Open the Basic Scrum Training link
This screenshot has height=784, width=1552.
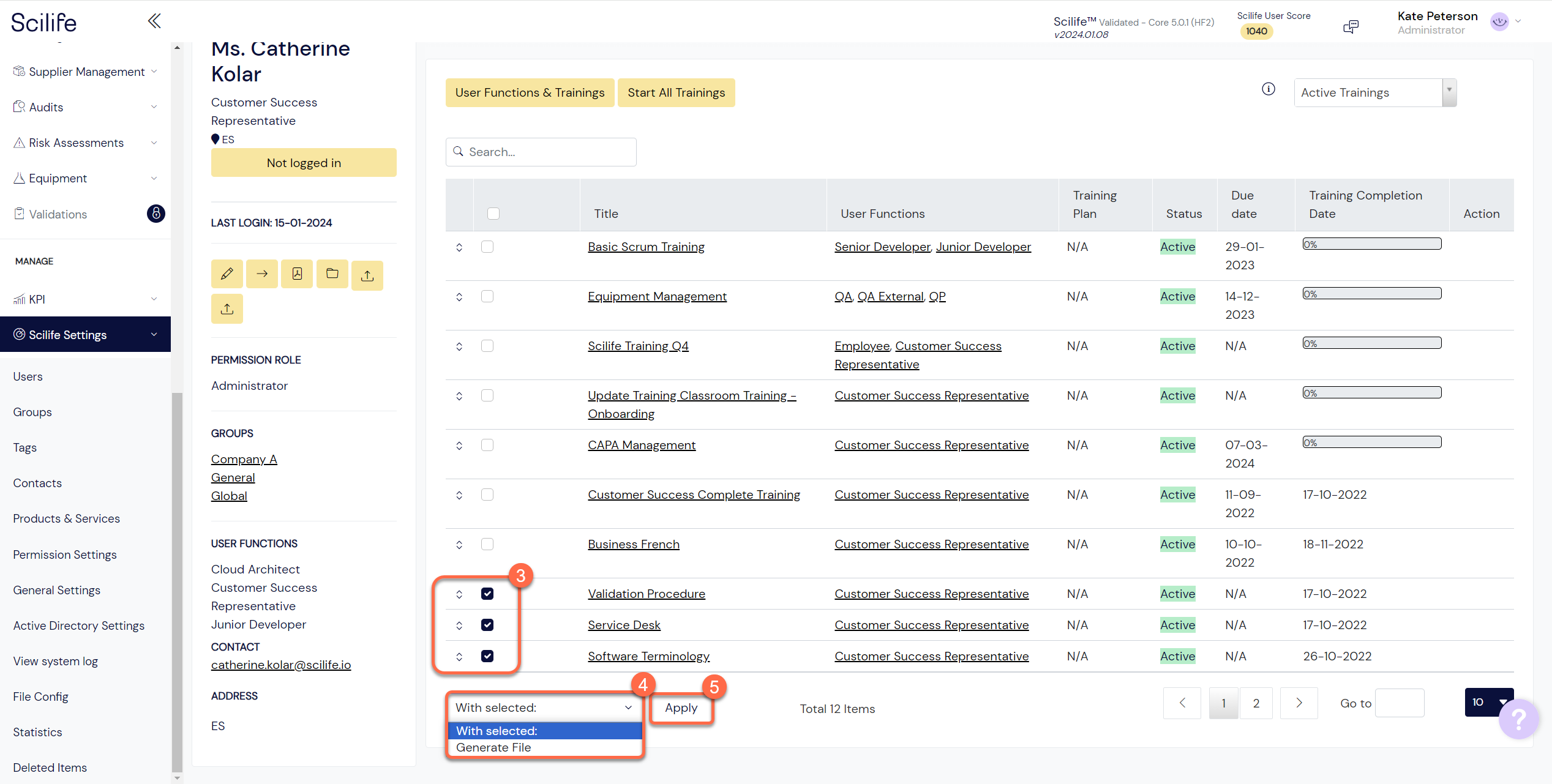coord(646,247)
